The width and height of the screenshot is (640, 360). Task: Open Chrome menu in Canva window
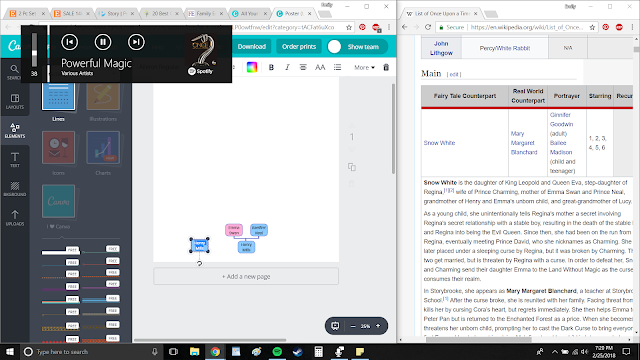click(x=389, y=27)
